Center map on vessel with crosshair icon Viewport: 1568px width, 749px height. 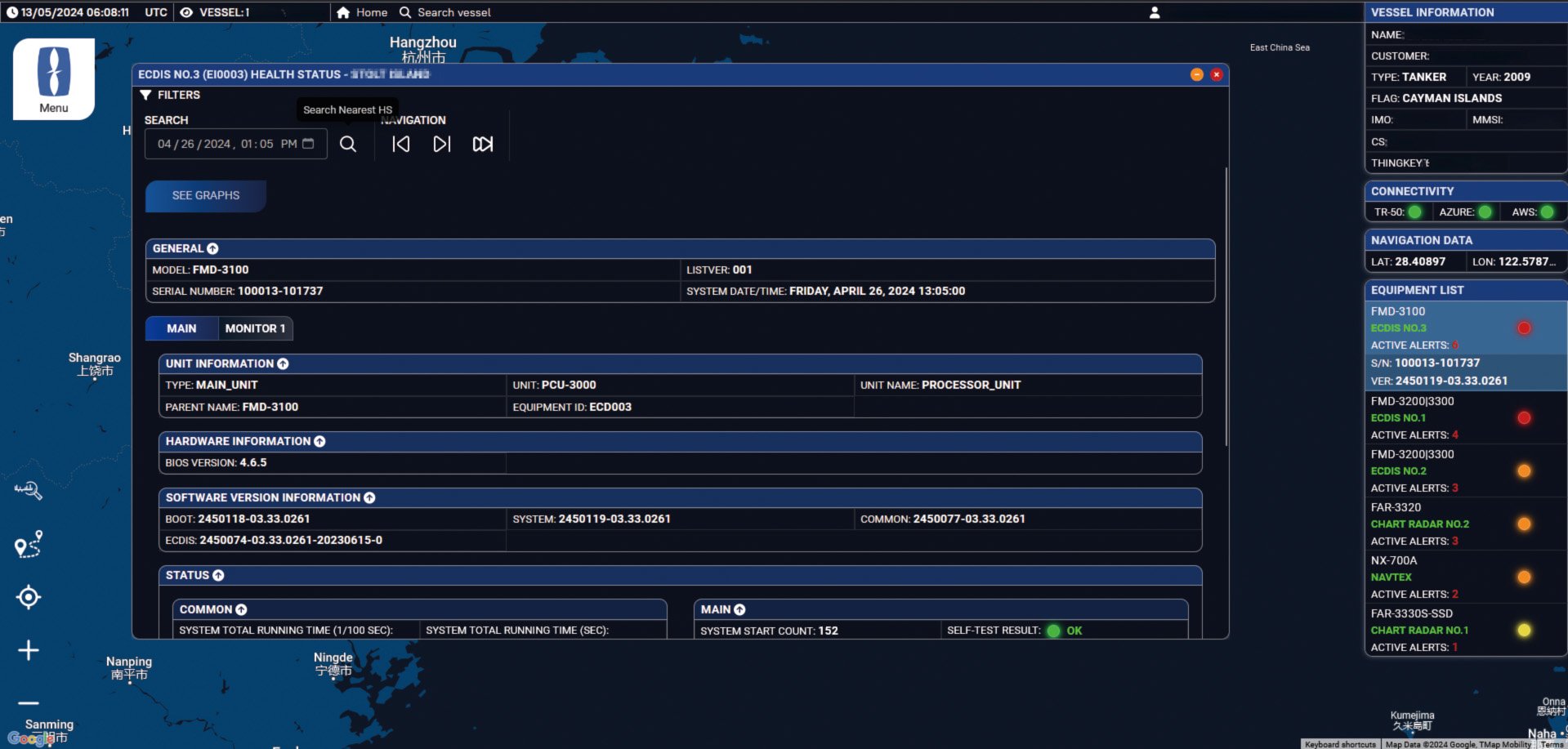pyautogui.click(x=29, y=597)
